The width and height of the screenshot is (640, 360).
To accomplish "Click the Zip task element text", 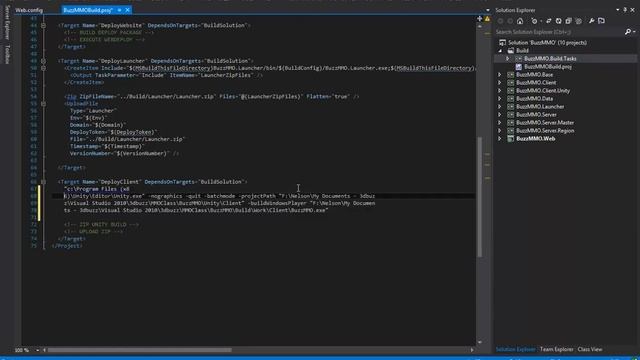I will (x=212, y=97).
